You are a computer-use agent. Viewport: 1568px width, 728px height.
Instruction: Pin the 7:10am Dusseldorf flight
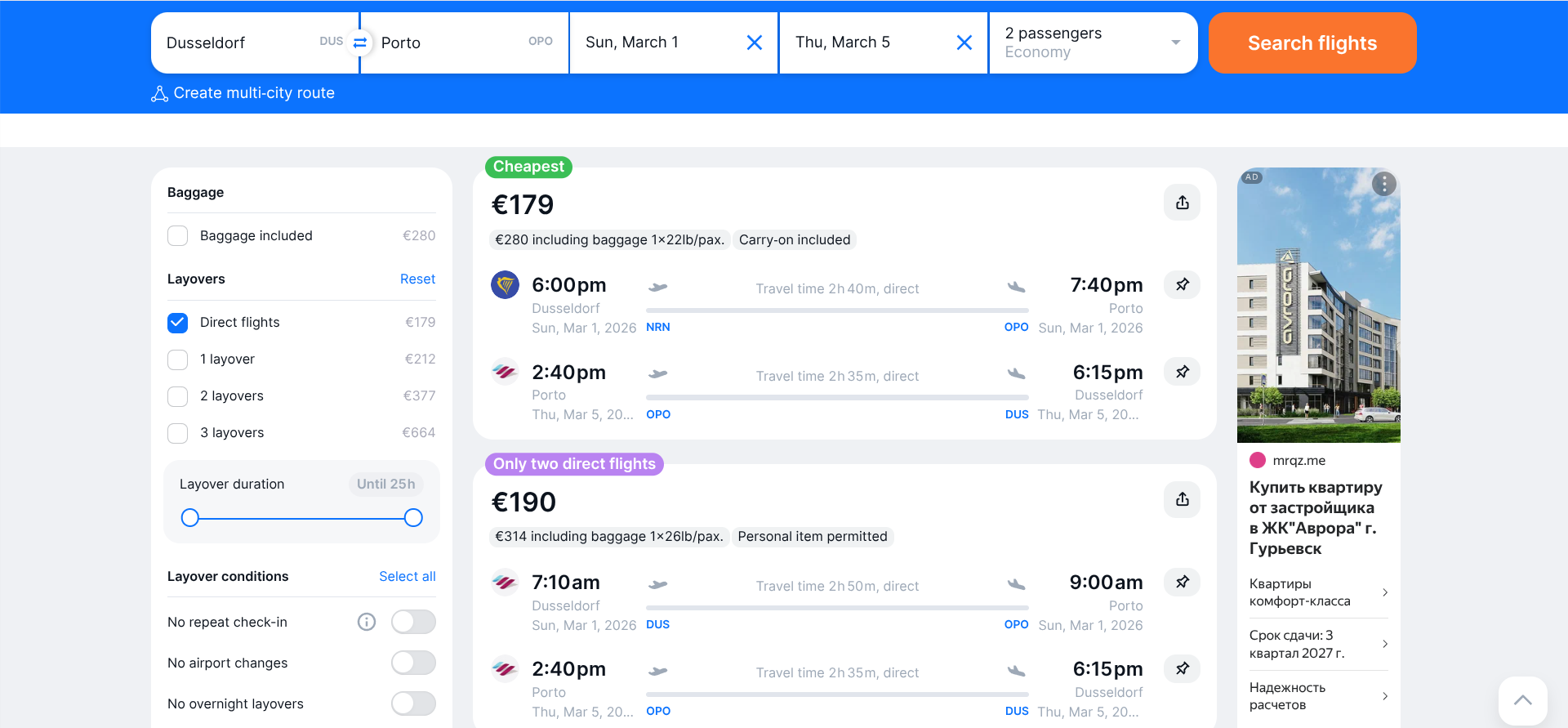point(1182,582)
